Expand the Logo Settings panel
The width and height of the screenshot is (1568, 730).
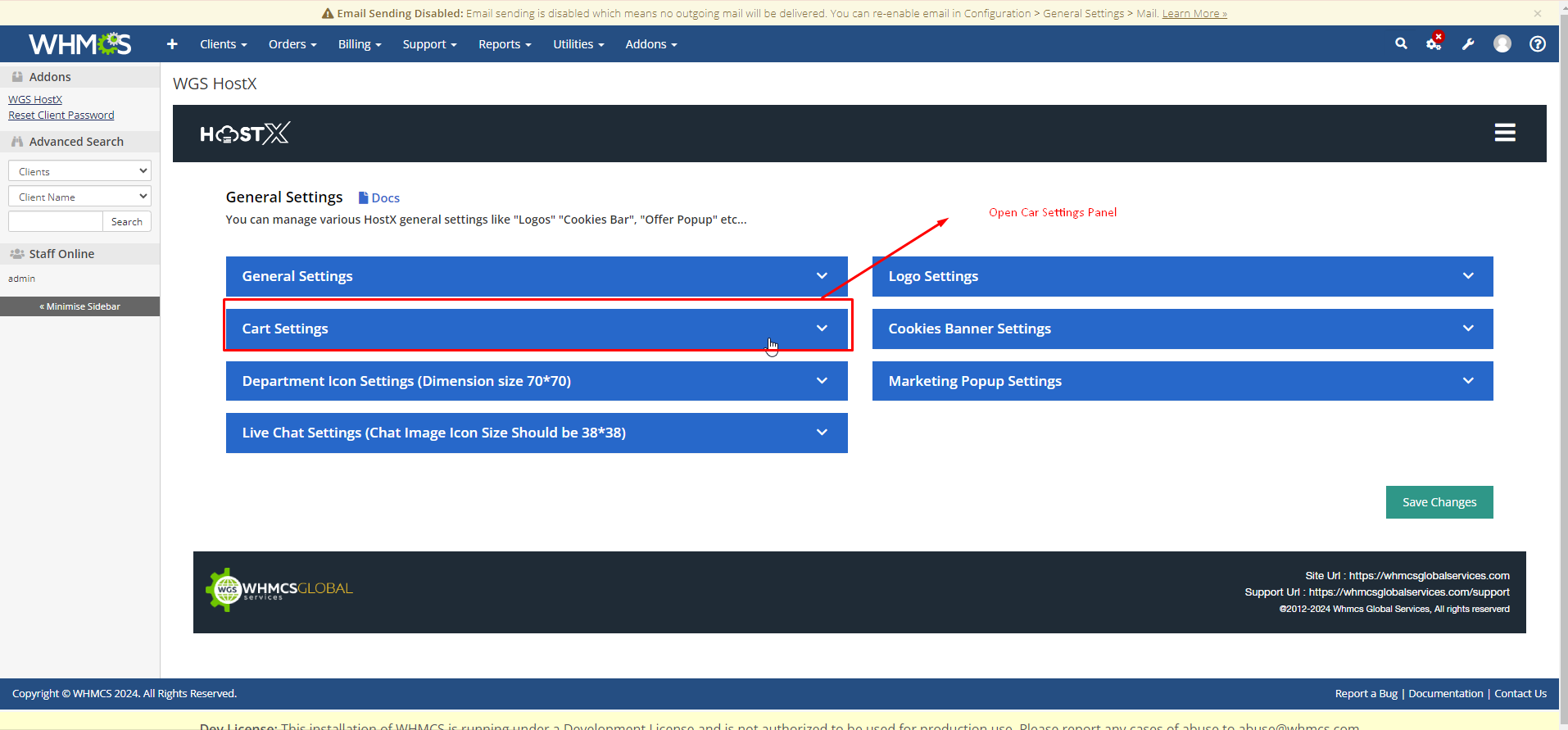[x=1181, y=277]
